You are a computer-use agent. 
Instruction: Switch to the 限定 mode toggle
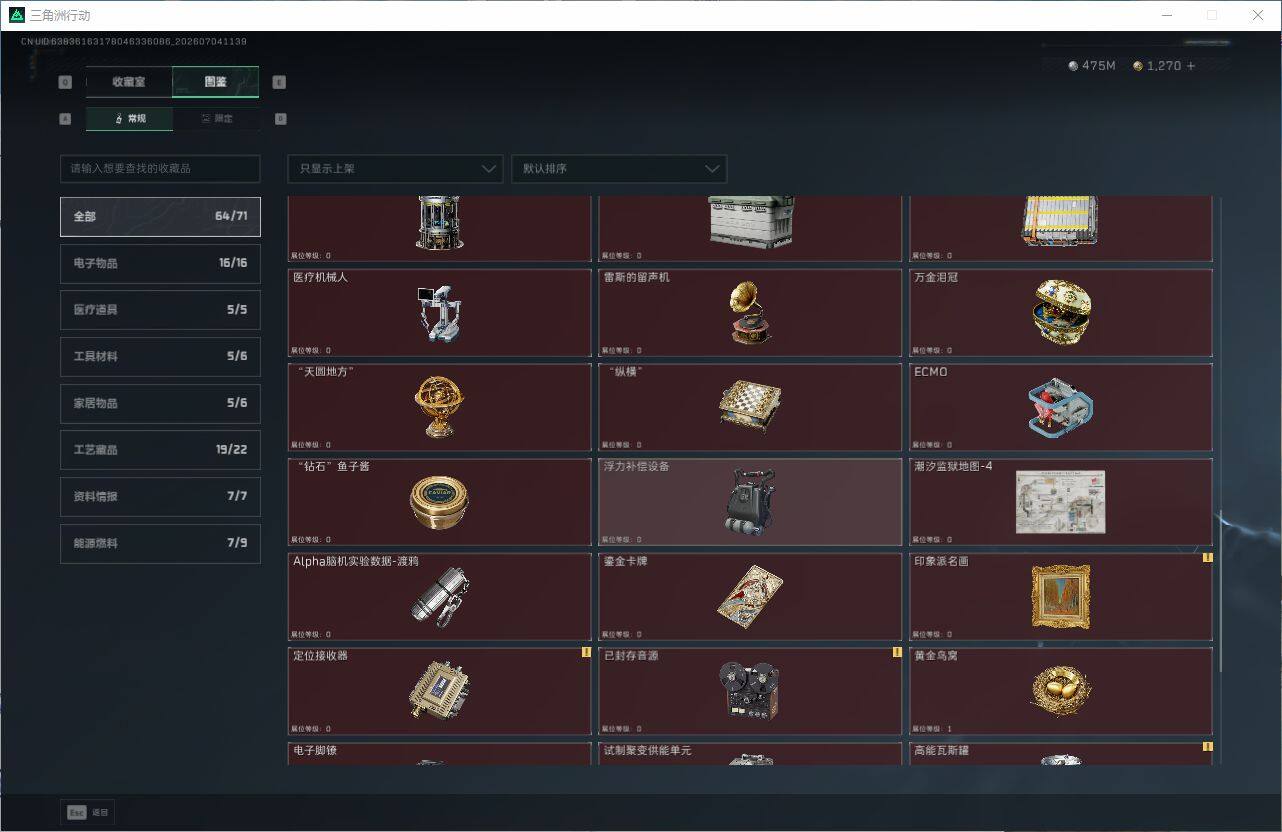[x=217, y=119]
